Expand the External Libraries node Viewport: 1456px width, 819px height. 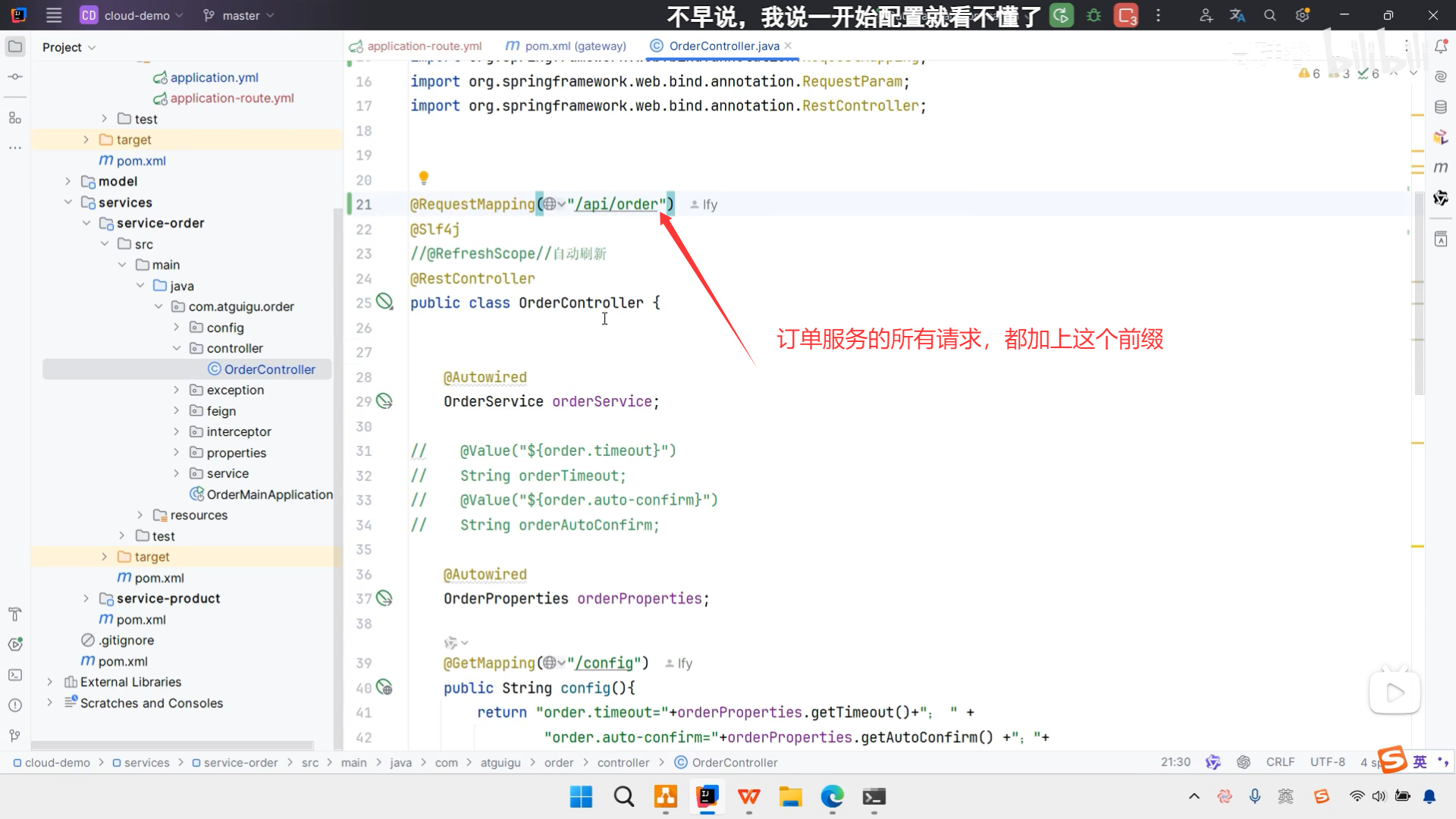pyautogui.click(x=50, y=682)
